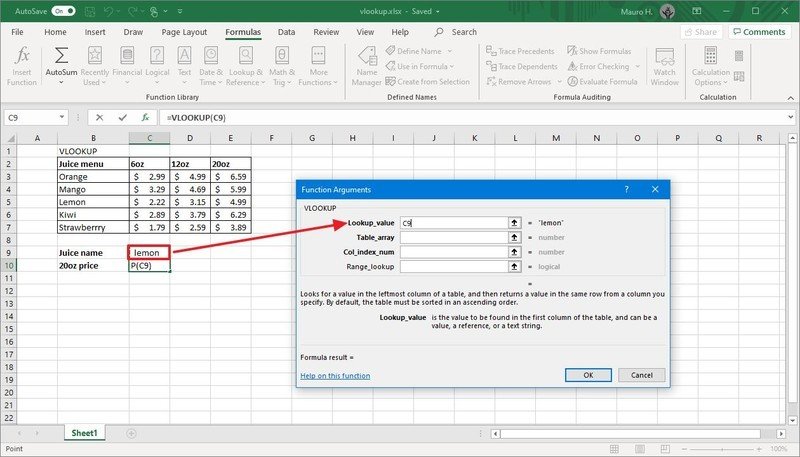Open Error Checking dropdown arrow
This screenshot has height=457, width=800.
pos(637,66)
